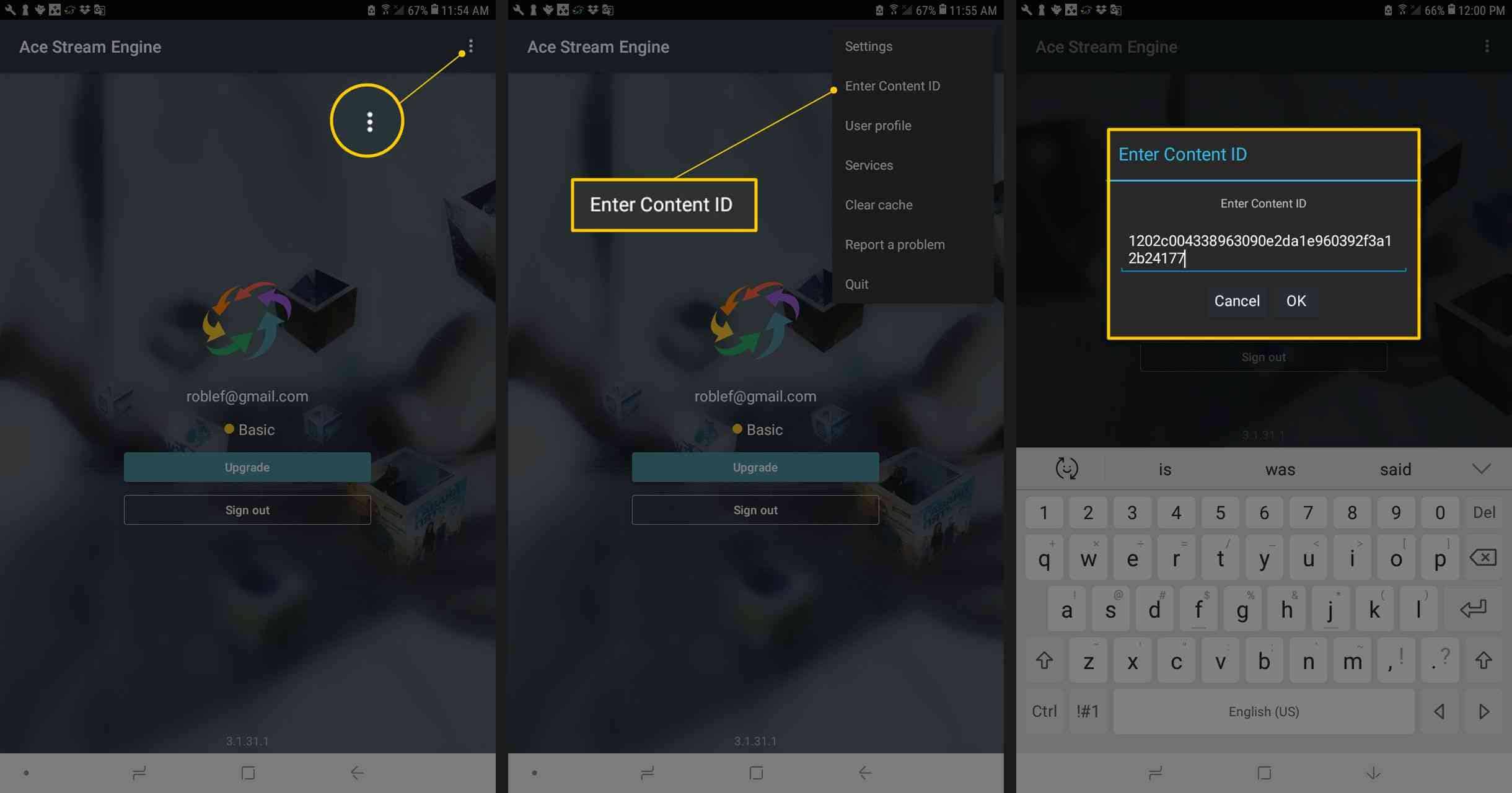Click the Enter Content ID menu option

892,85
